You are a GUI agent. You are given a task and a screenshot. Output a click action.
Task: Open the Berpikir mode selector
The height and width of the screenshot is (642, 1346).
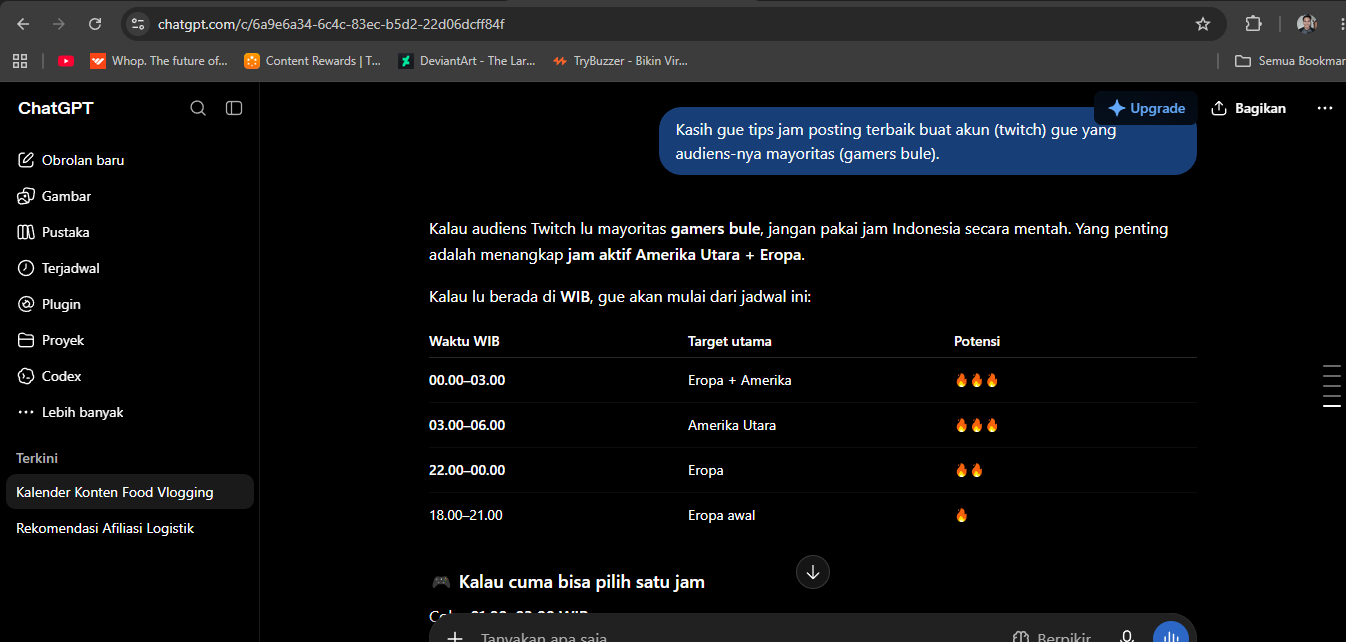tap(1051, 637)
